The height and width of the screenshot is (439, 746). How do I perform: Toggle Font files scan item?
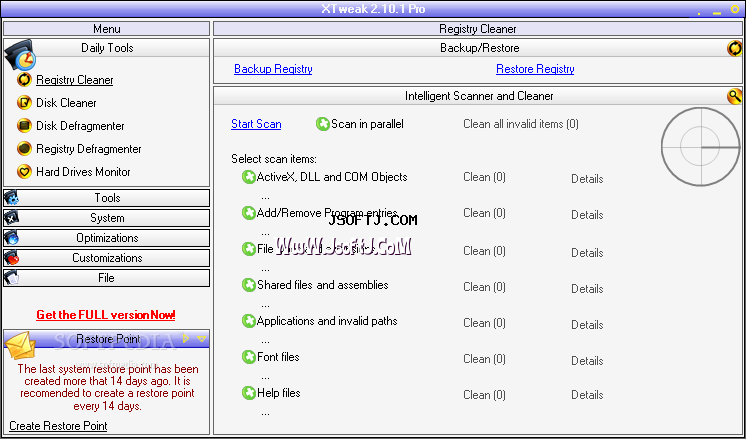[249, 357]
